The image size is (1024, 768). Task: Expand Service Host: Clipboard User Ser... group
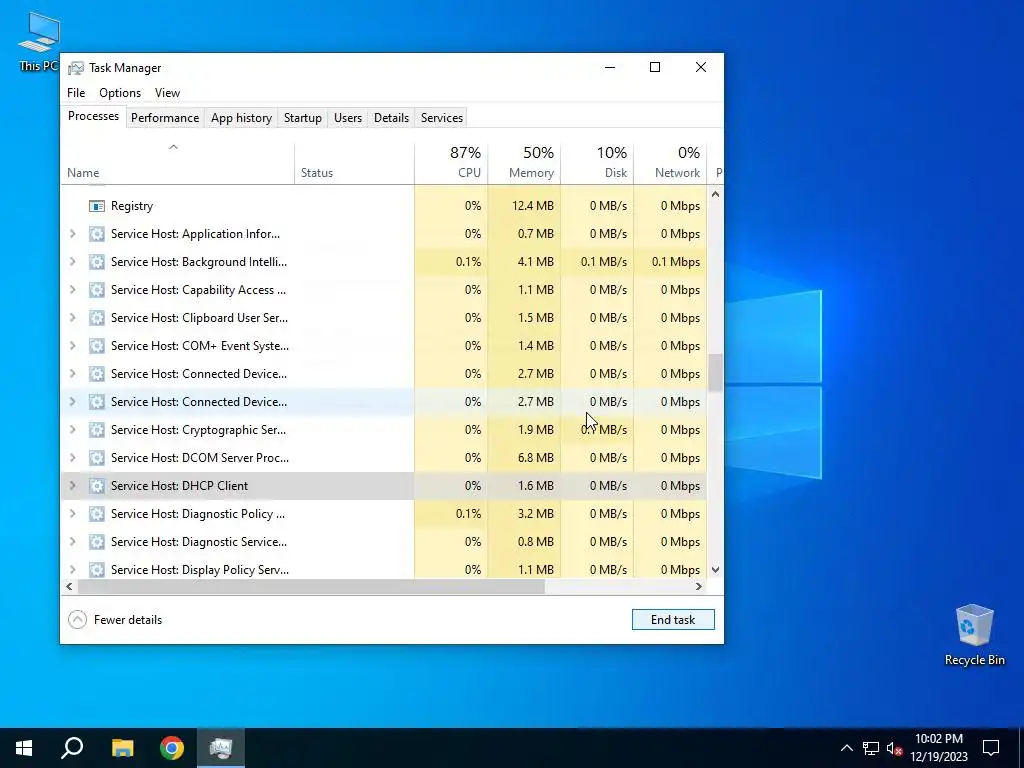[72, 318]
